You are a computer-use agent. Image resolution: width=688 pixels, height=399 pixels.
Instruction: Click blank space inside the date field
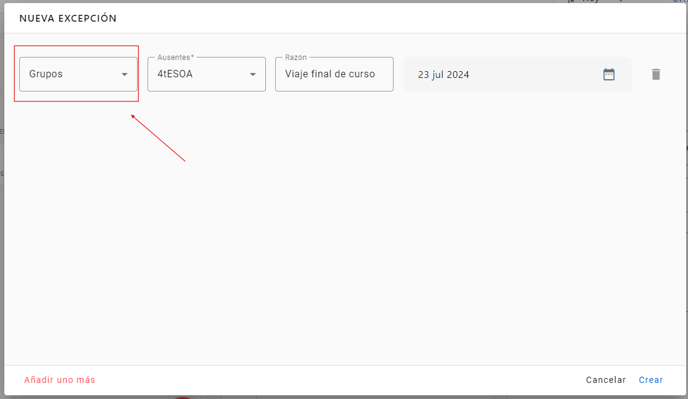535,74
